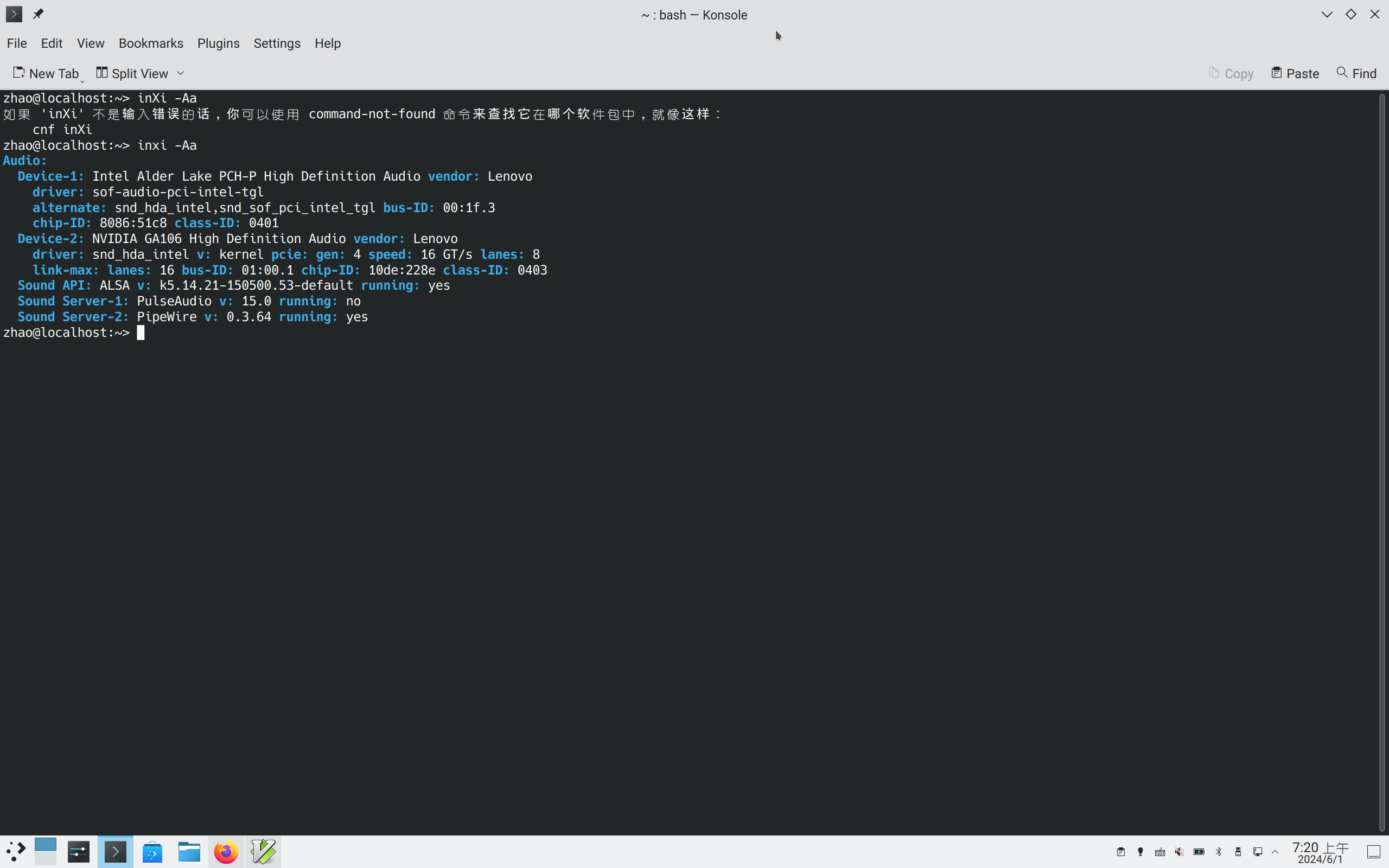Expand the Split View dropdown arrow
The image size is (1389, 868).
tap(180, 73)
